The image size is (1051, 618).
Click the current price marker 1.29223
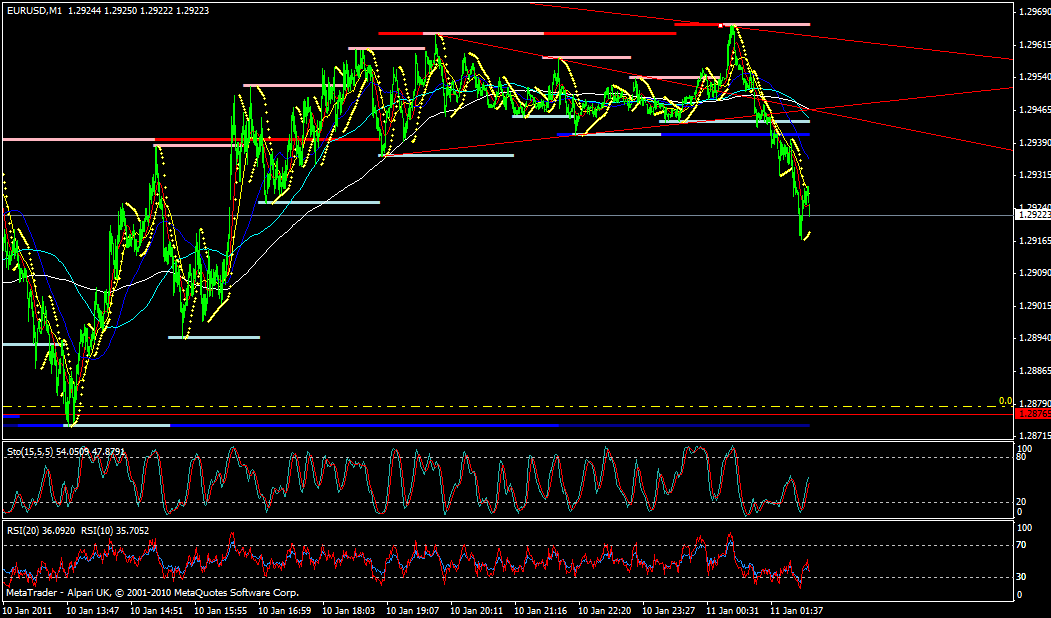[1033, 215]
